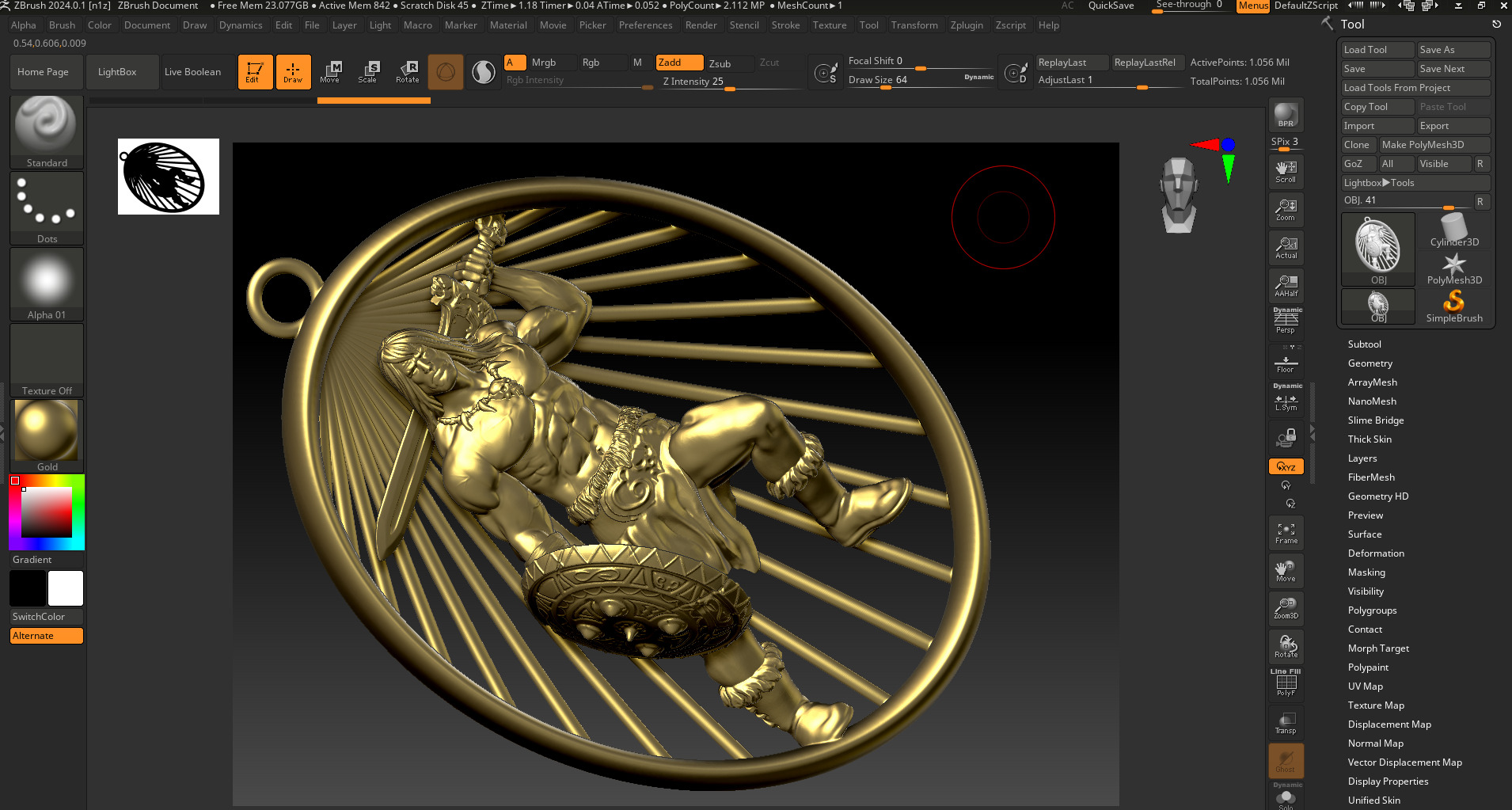Screen dimensions: 1512x810
Task: Open the Render menu
Action: point(701,25)
